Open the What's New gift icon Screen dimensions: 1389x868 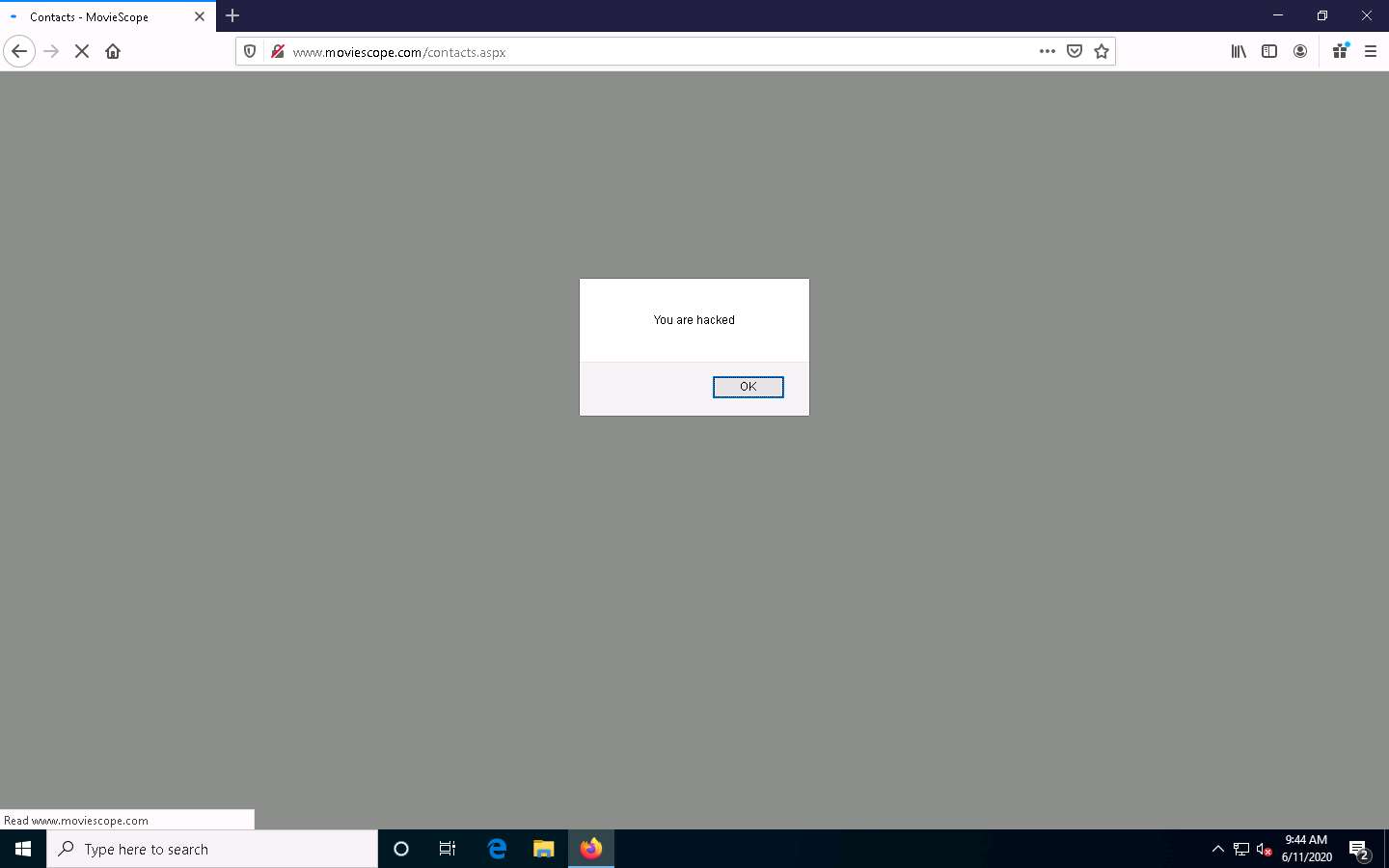click(x=1340, y=51)
